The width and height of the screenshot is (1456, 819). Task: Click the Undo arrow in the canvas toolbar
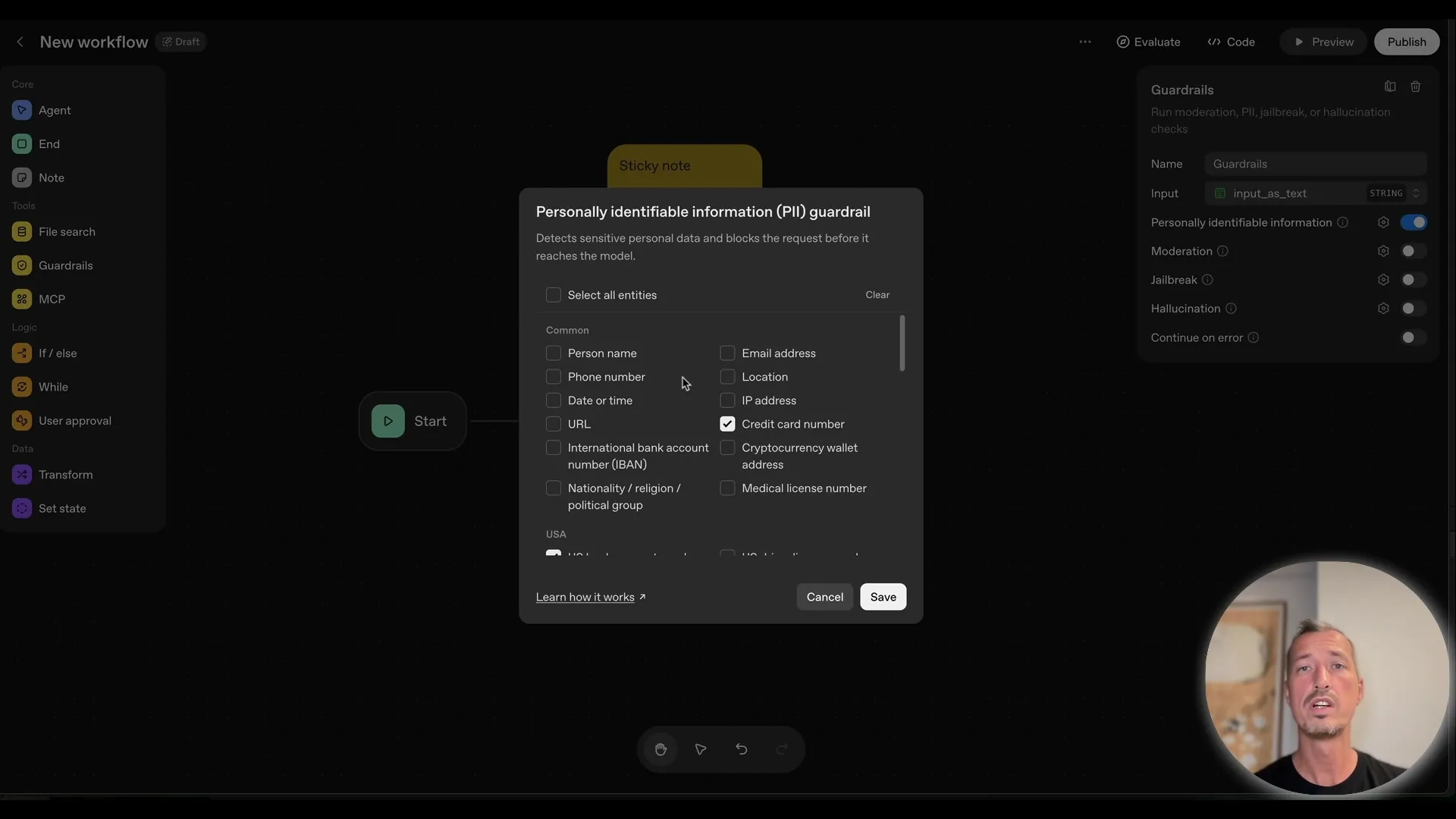741,749
